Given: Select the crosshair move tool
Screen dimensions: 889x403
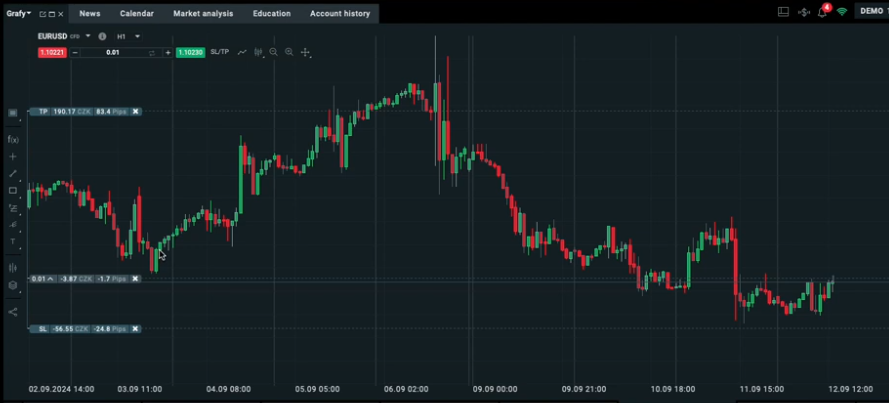Looking at the screenshot, I should tap(305, 52).
